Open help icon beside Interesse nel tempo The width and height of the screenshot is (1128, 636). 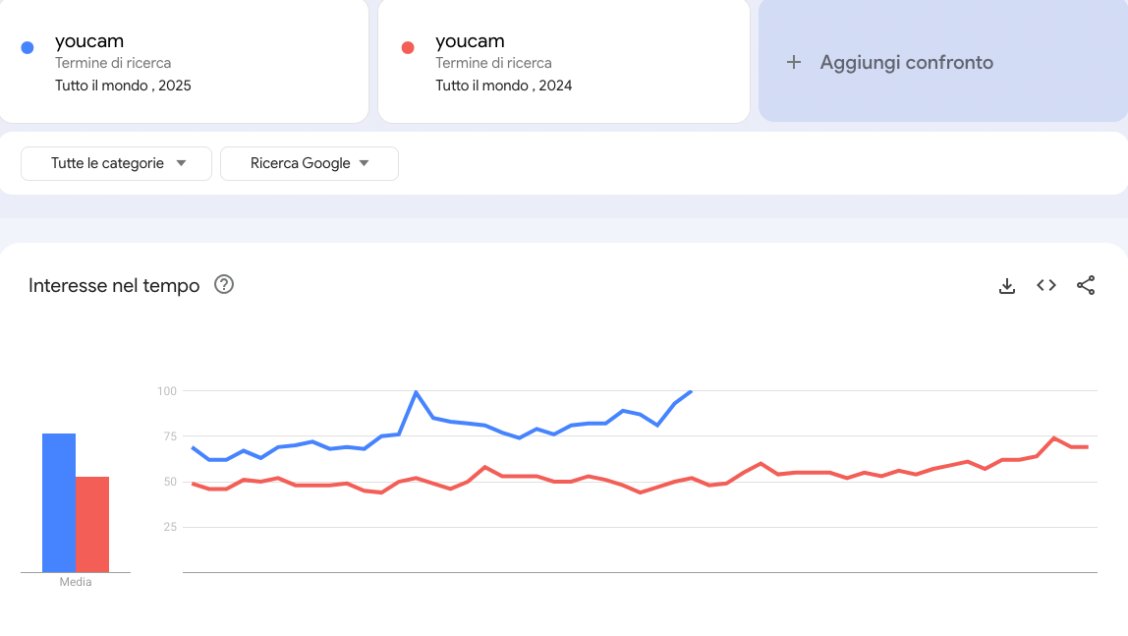pyautogui.click(x=224, y=285)
